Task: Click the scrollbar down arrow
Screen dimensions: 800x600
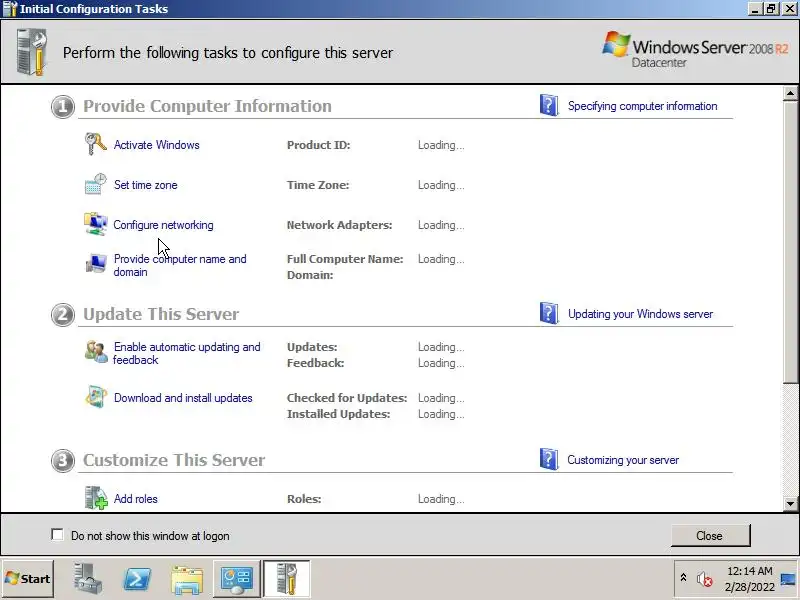Action: [x=790, y=504]
